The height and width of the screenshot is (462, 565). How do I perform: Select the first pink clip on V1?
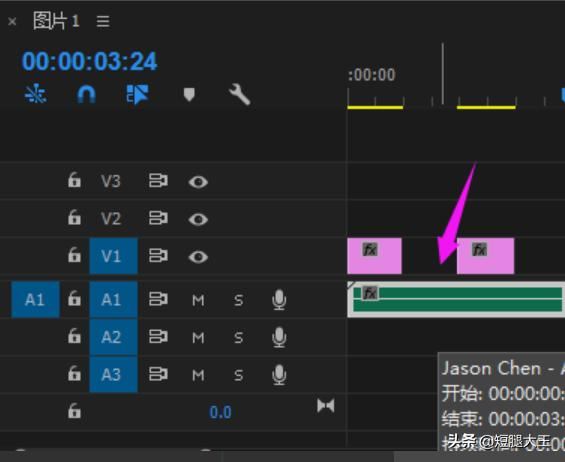pos(374,256)
